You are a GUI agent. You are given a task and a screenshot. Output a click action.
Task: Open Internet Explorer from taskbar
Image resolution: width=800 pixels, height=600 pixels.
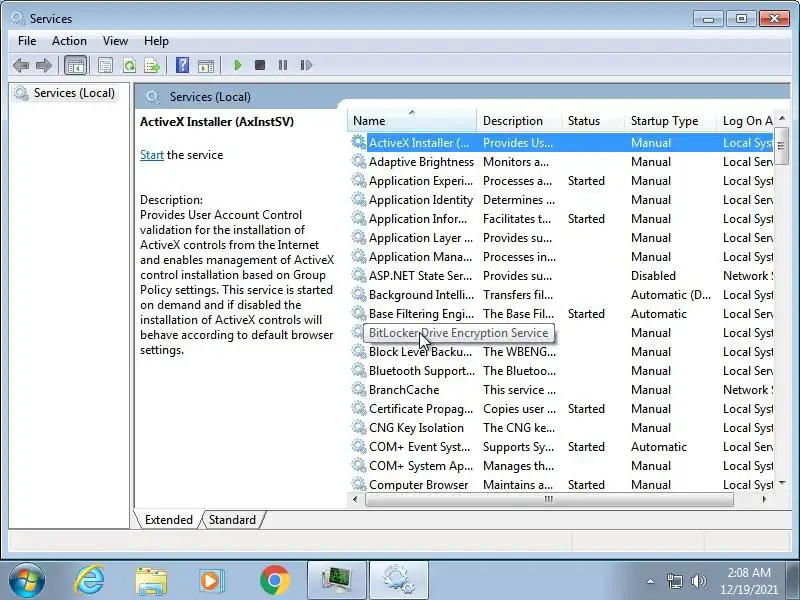(x=90, y=581)
